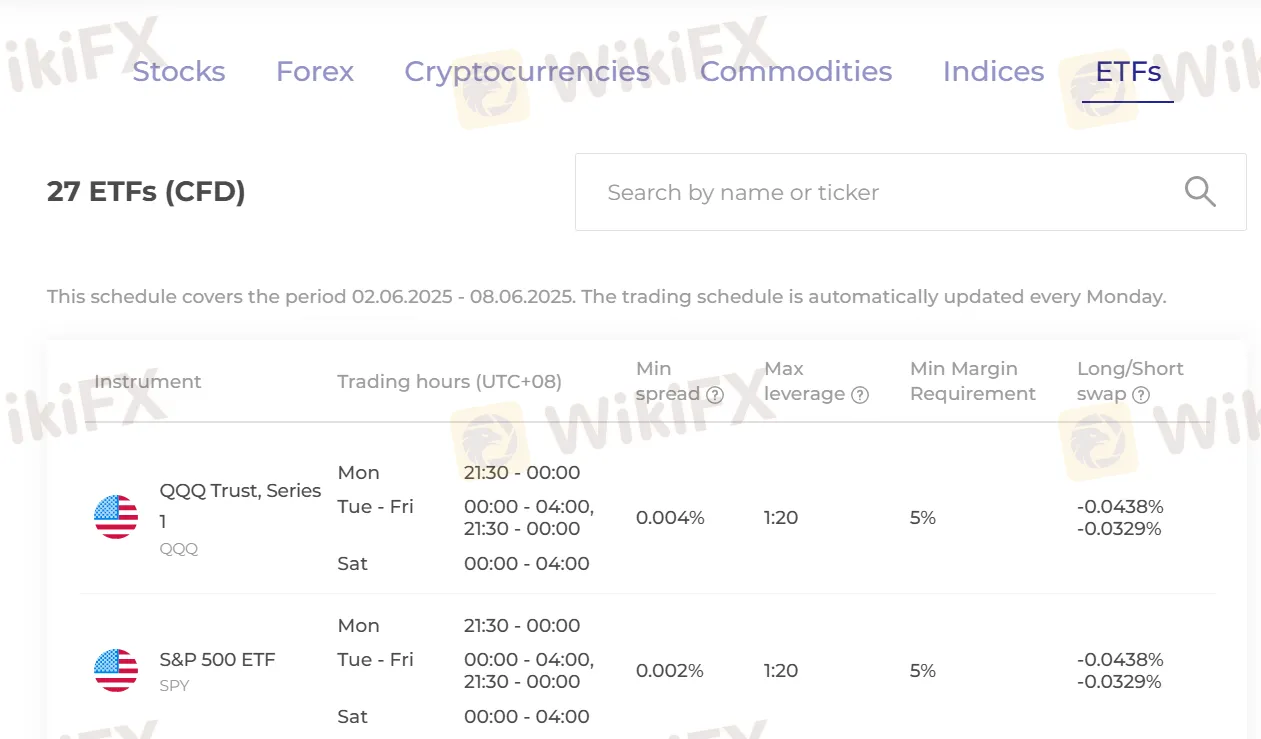
Task: Click the Min spread help question icon
Action: click(x=715, y=395)
